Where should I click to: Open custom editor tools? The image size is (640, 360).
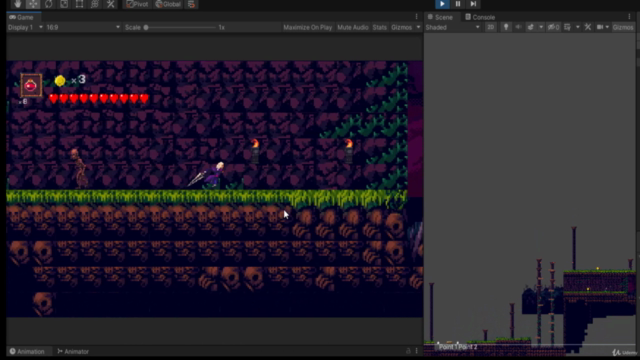point(110,4)
